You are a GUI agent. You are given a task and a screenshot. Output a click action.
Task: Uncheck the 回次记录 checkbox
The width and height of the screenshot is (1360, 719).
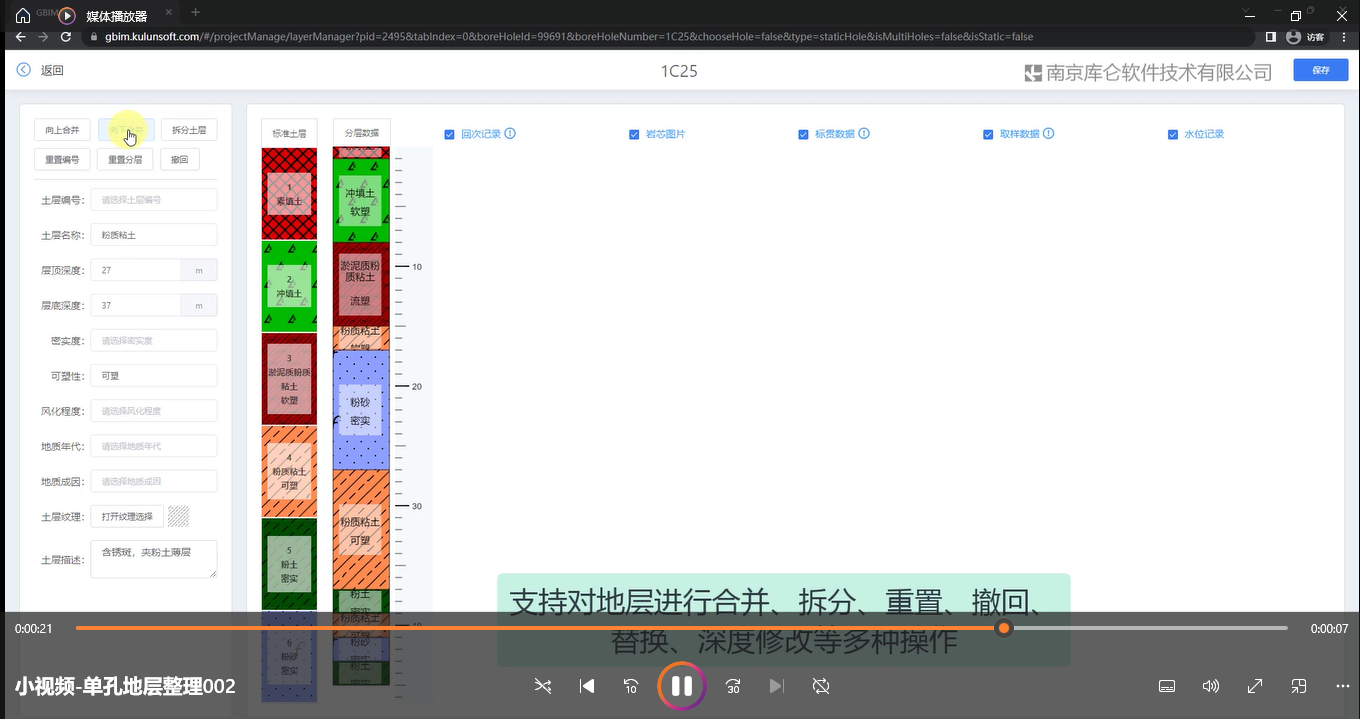(x=450, y=134)
